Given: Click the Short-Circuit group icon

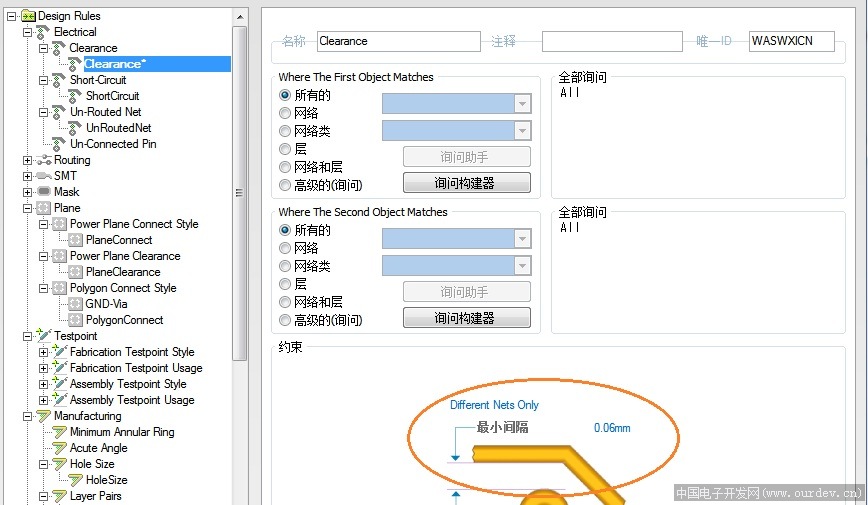Looking at the screenshot, I should (59, 80).
